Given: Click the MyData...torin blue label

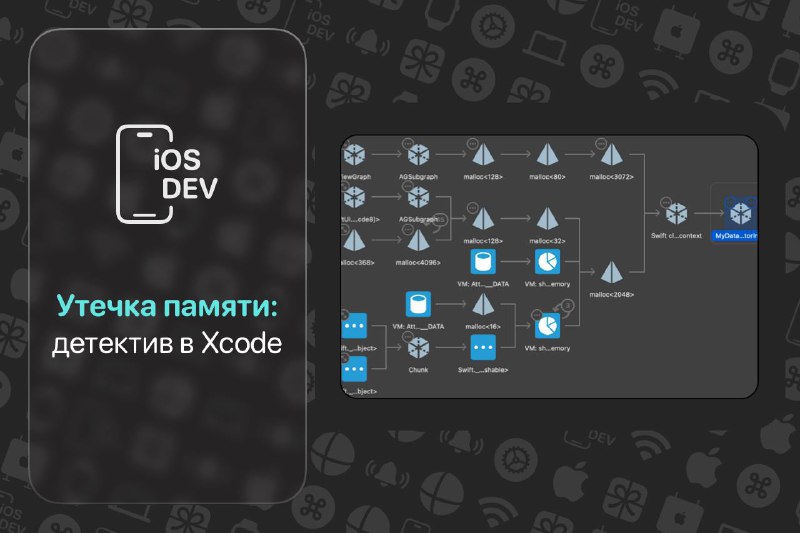Looking at the screenshot, I should tap(735, 236).
